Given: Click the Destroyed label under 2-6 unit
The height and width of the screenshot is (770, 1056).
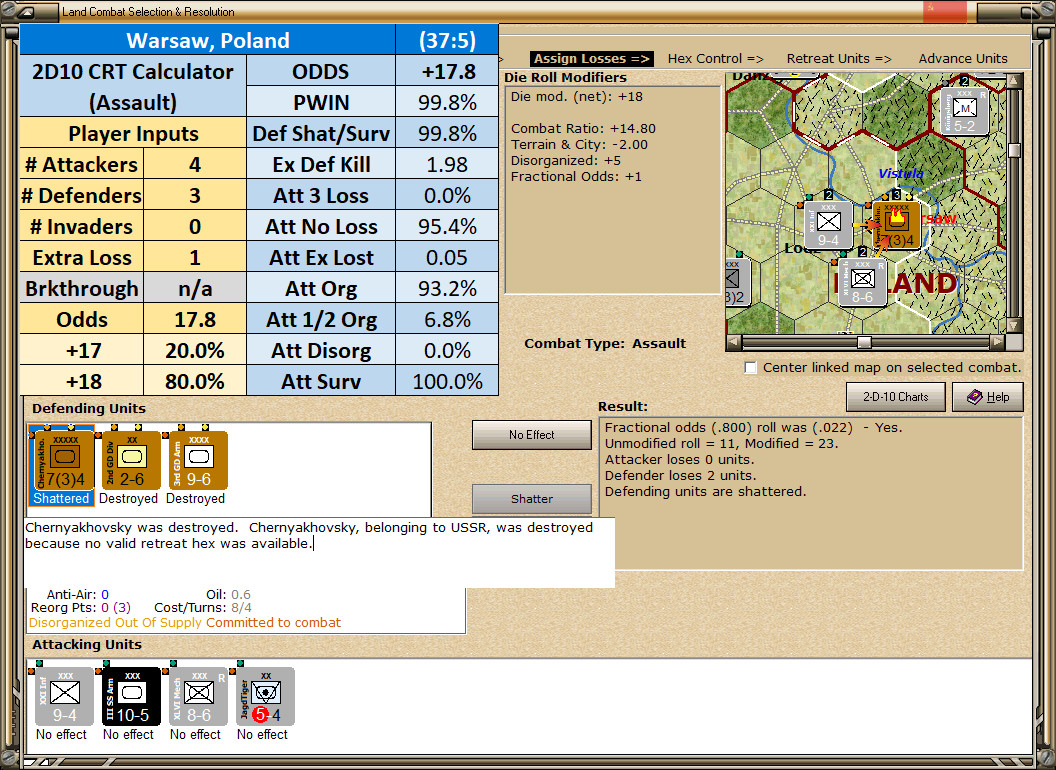Looking at the screenshot, I should [x=128, y=499].
